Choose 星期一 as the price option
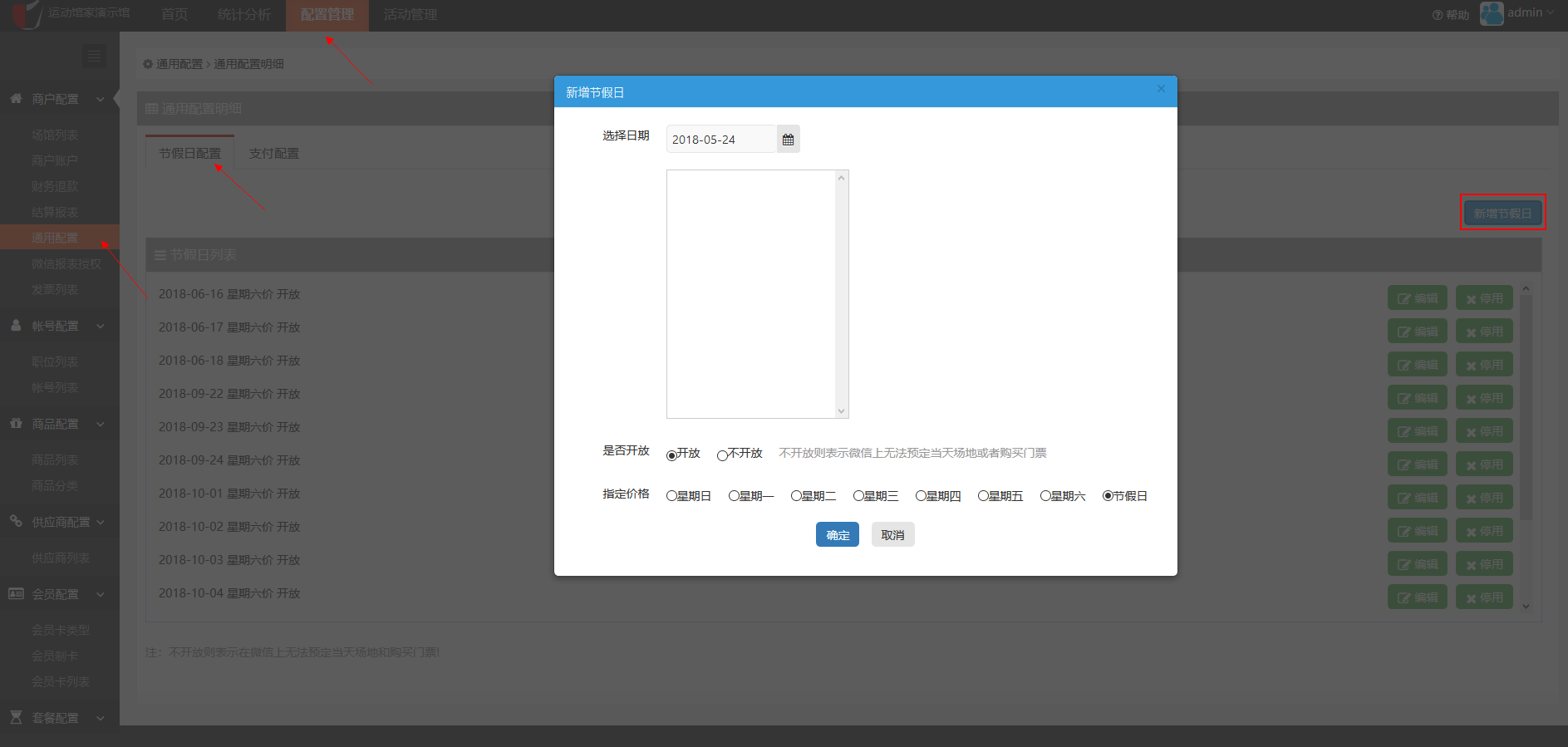Viewport: 1568px width, 747px height. click(x=734, y=496)
